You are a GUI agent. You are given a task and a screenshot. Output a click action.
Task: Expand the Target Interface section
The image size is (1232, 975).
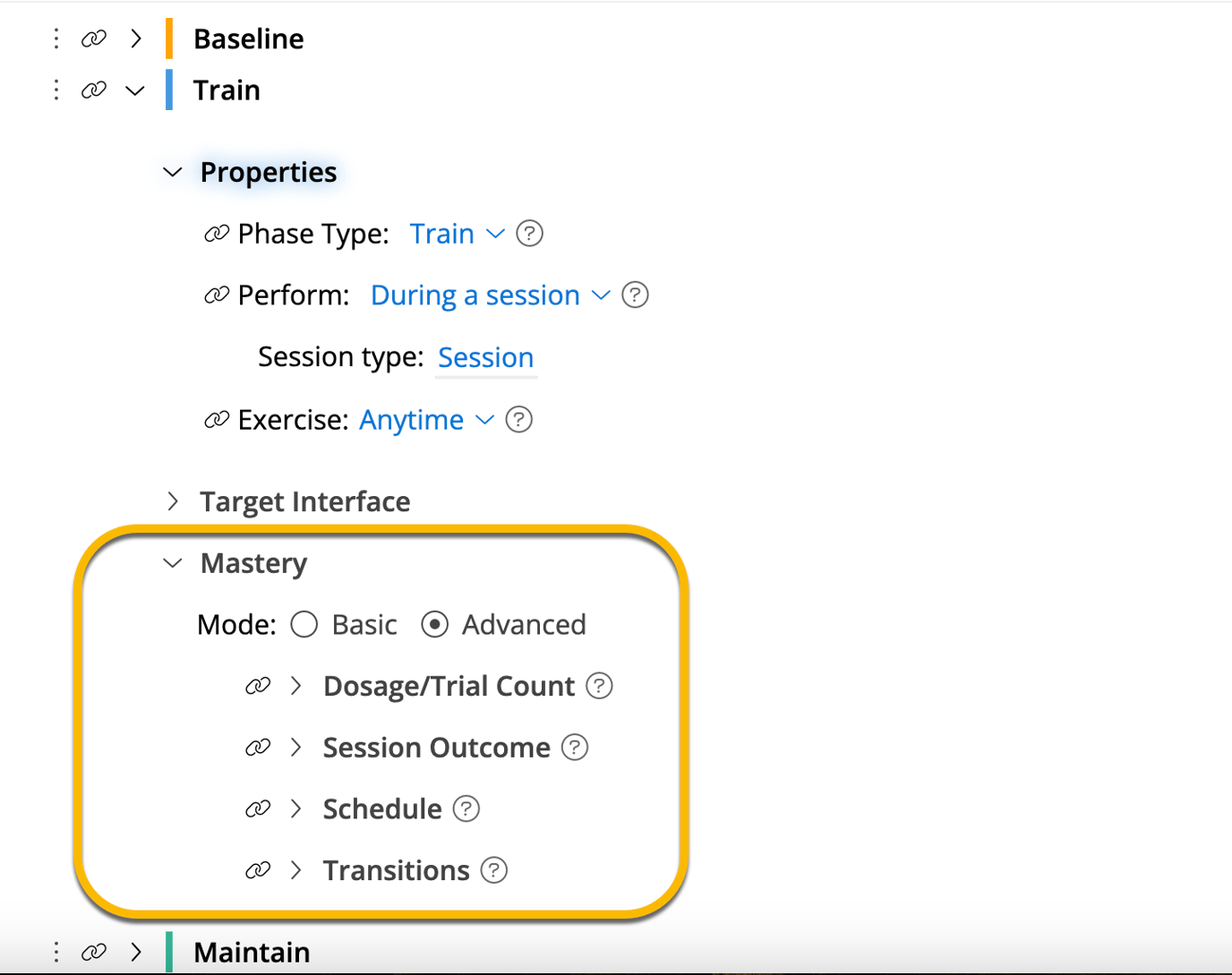172,501
